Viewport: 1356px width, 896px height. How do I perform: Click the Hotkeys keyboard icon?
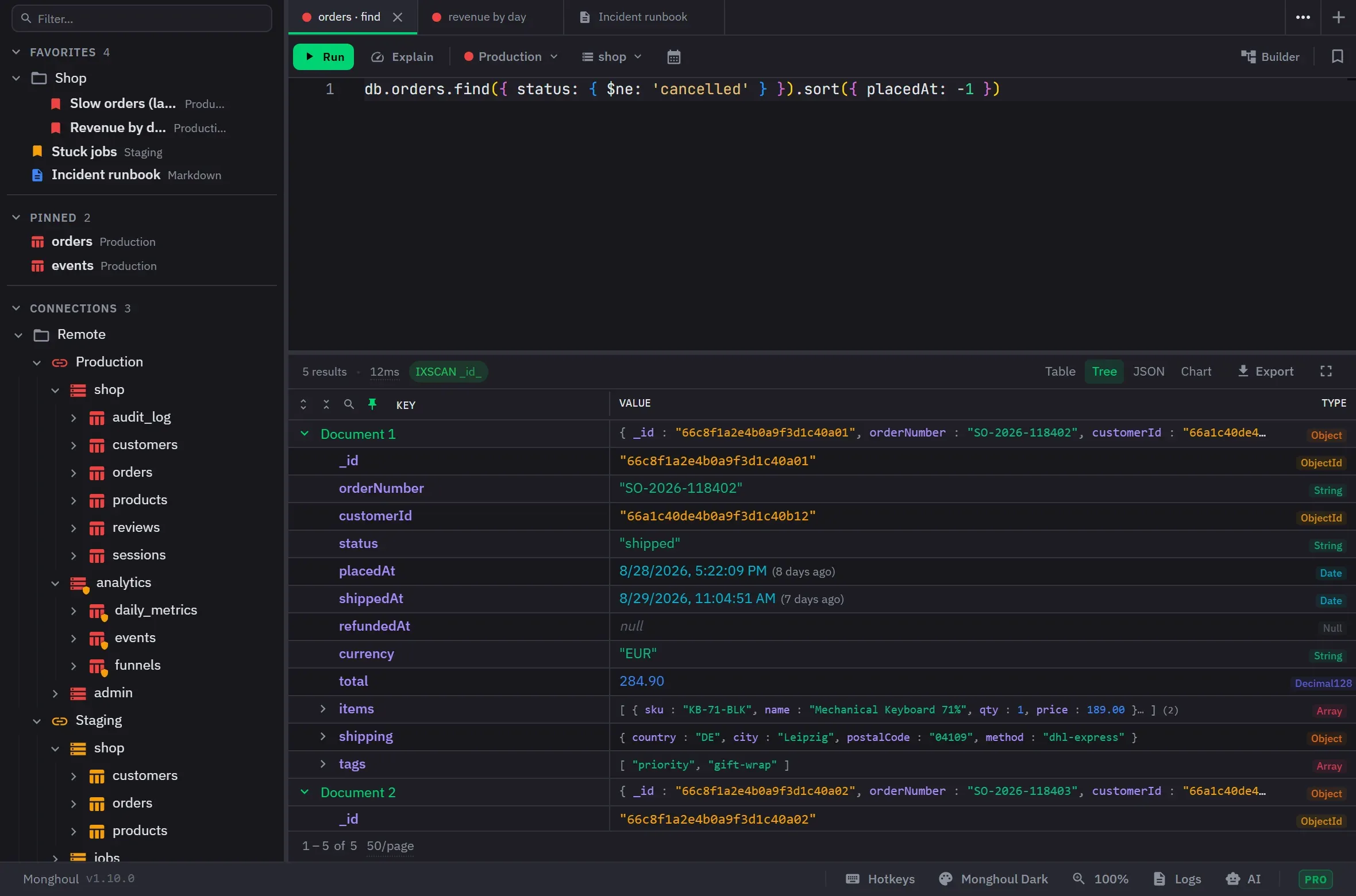853,879
